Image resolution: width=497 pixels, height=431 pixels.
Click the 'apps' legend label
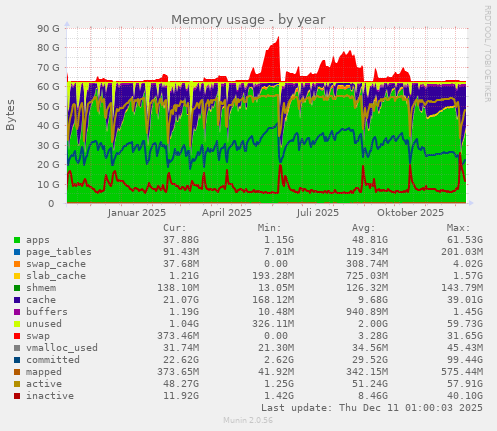(x=38, y=240)
